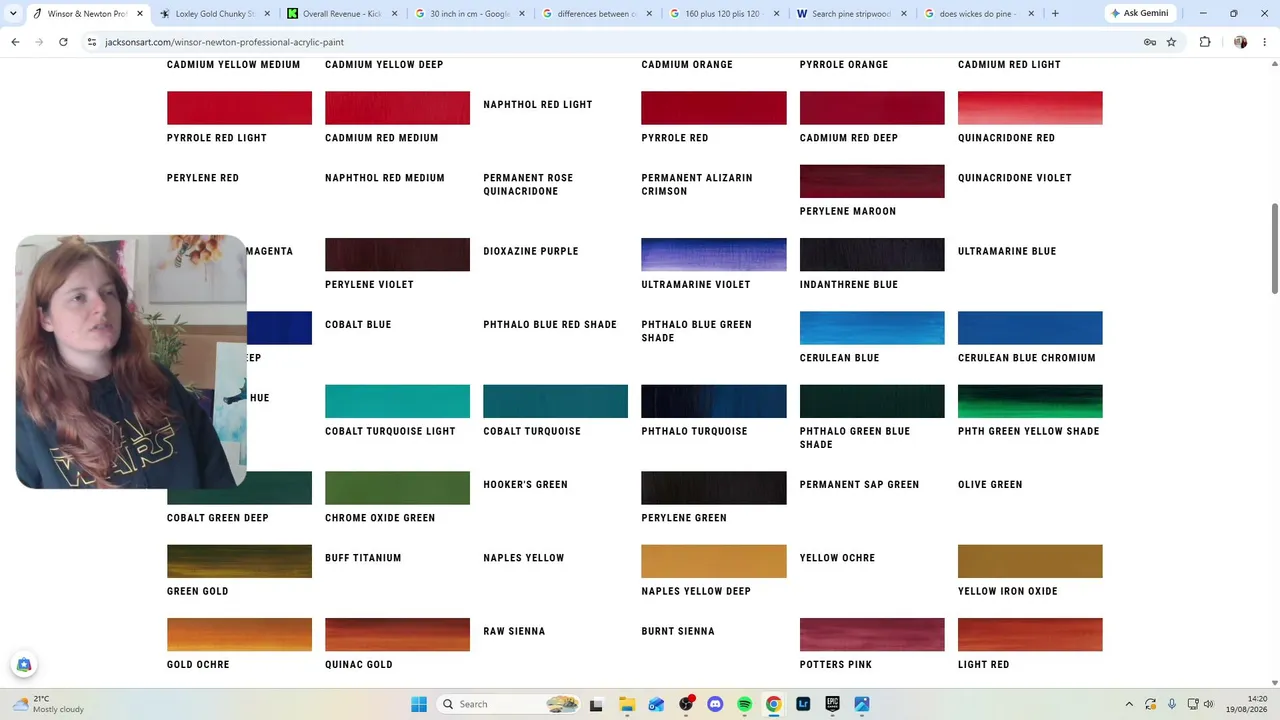Screen dimensions: 1280x720
Task: Bookmark this page with the star icon
Action: tap(1171, 42)
